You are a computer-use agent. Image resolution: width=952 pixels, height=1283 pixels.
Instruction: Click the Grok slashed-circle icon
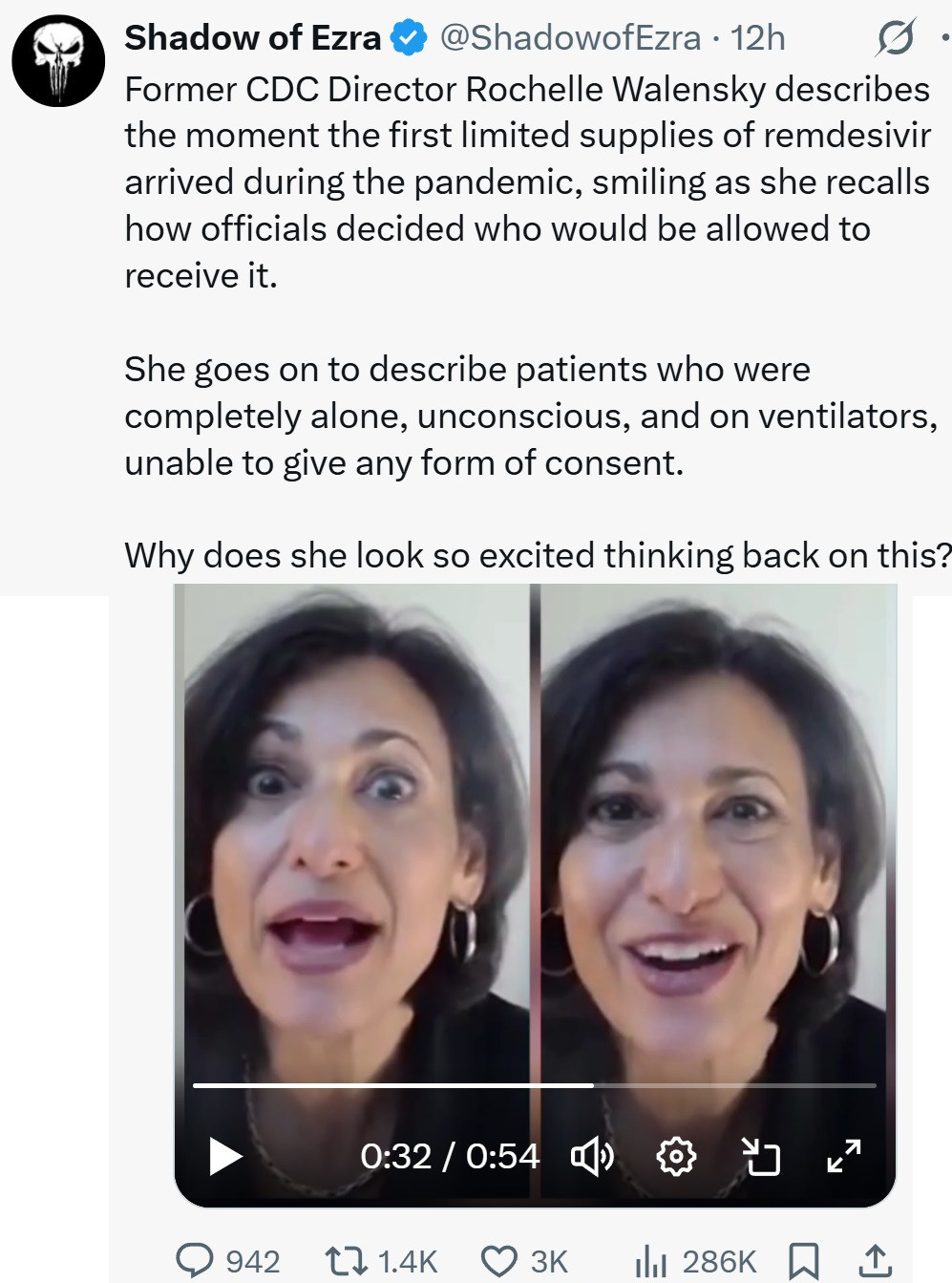click(896, 37)
